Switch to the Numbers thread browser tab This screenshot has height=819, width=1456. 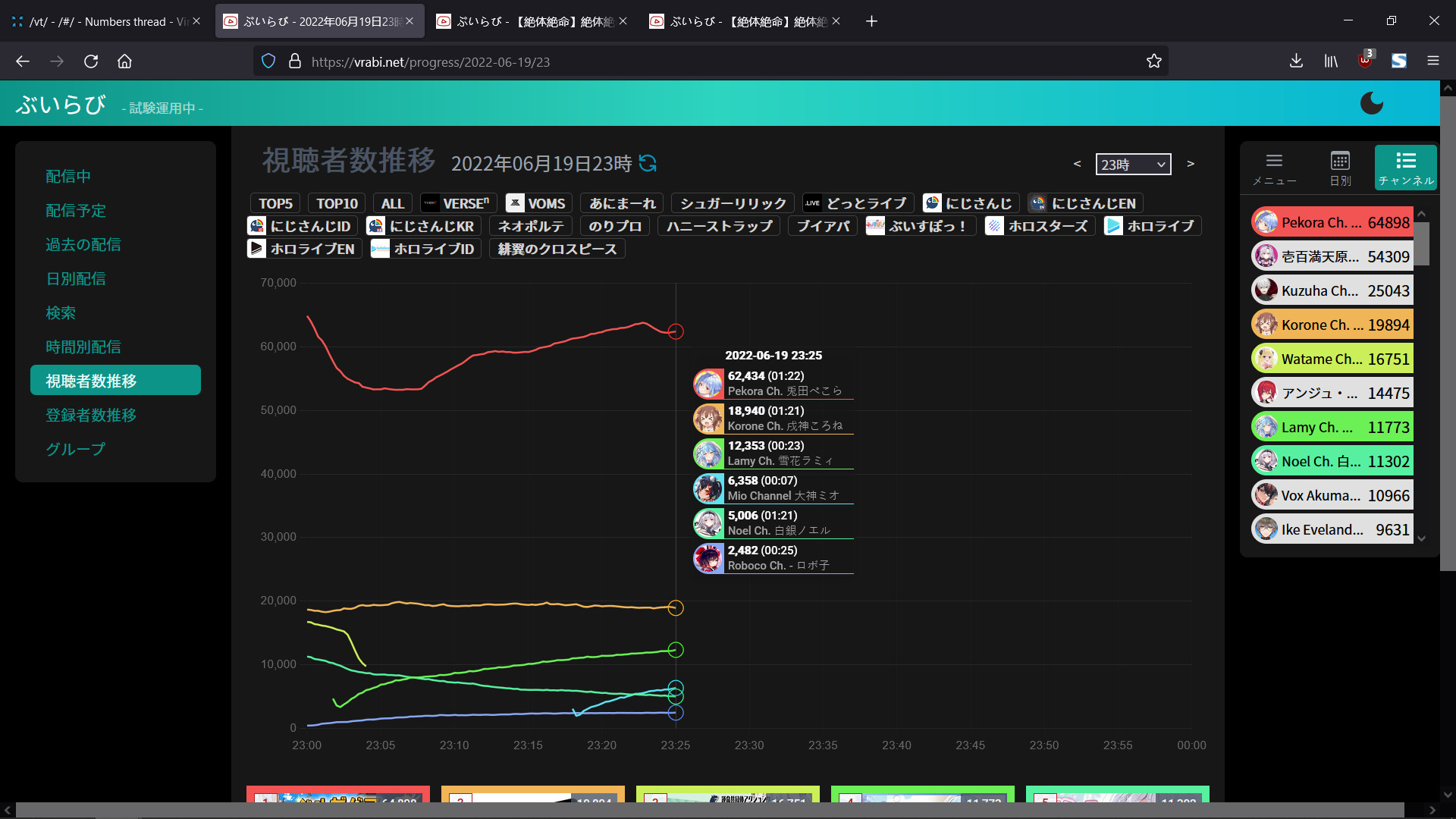(x=99, y=21)
